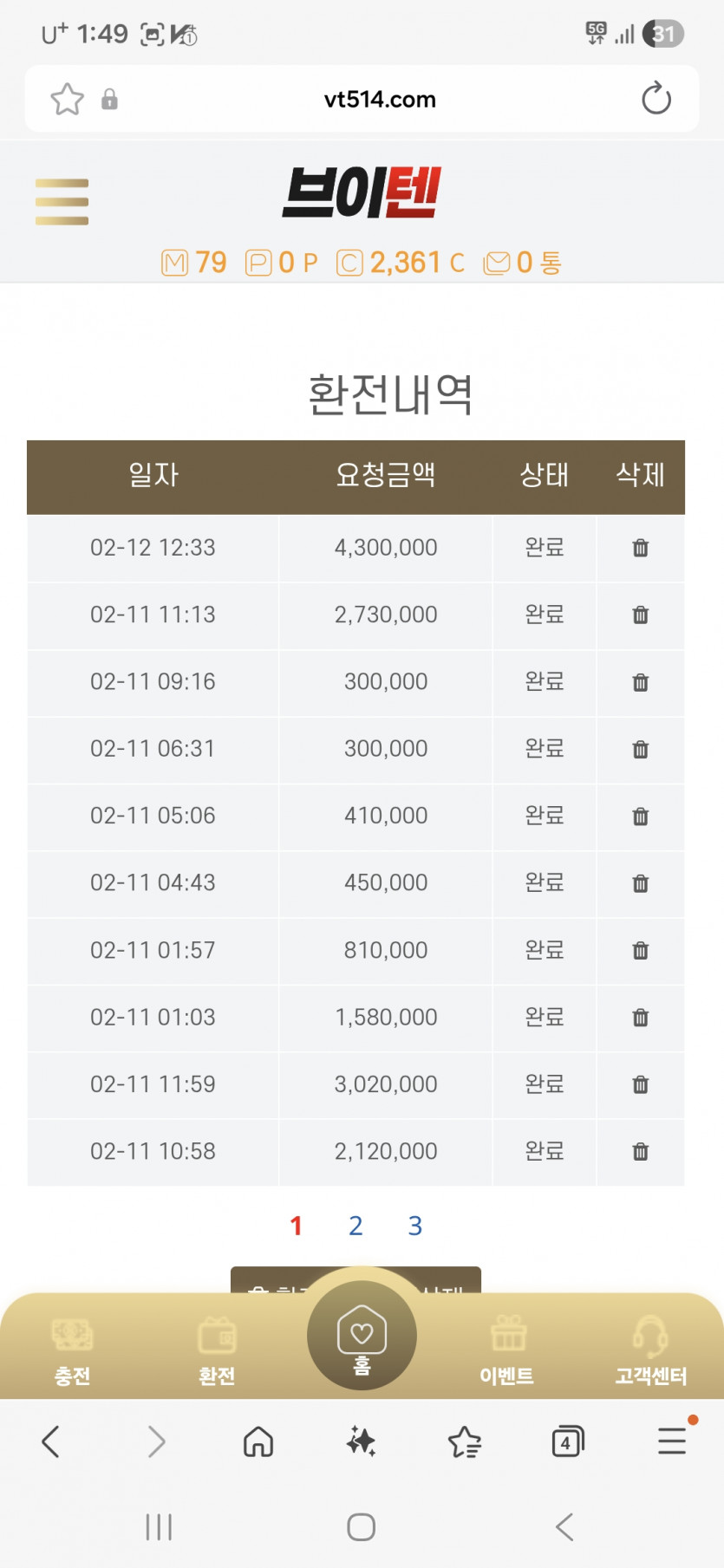Bookmark site using the star icon
Viewport: 724px width, 1568px height.
[x=68, y=99]
